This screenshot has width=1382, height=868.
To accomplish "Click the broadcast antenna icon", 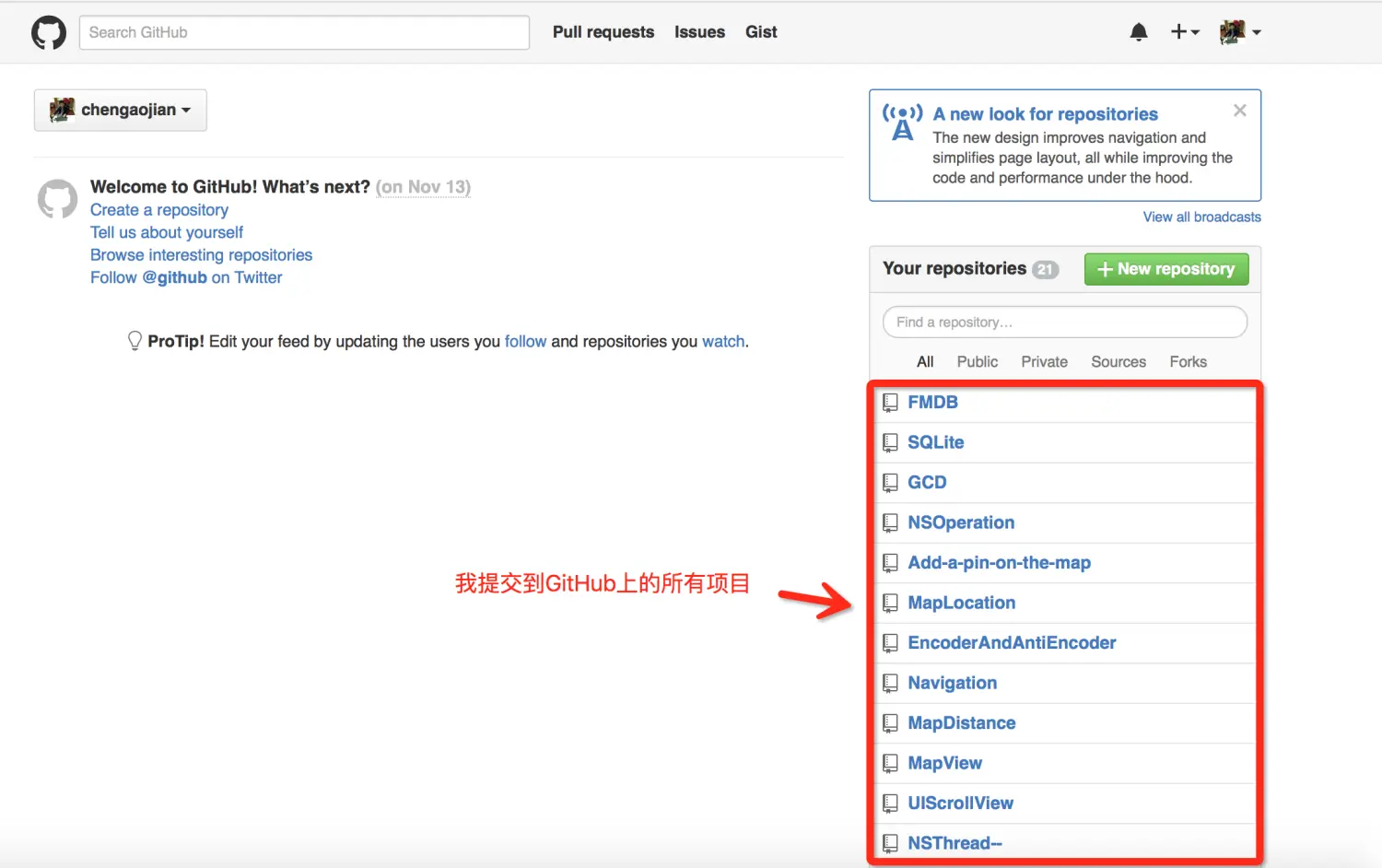I will click(903, 122).
